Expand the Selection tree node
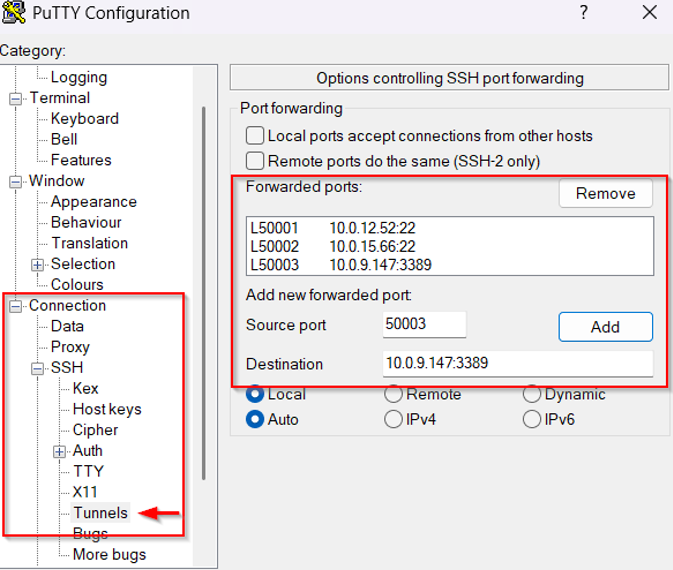Screen dimensions: 673x570 (38, 265)
